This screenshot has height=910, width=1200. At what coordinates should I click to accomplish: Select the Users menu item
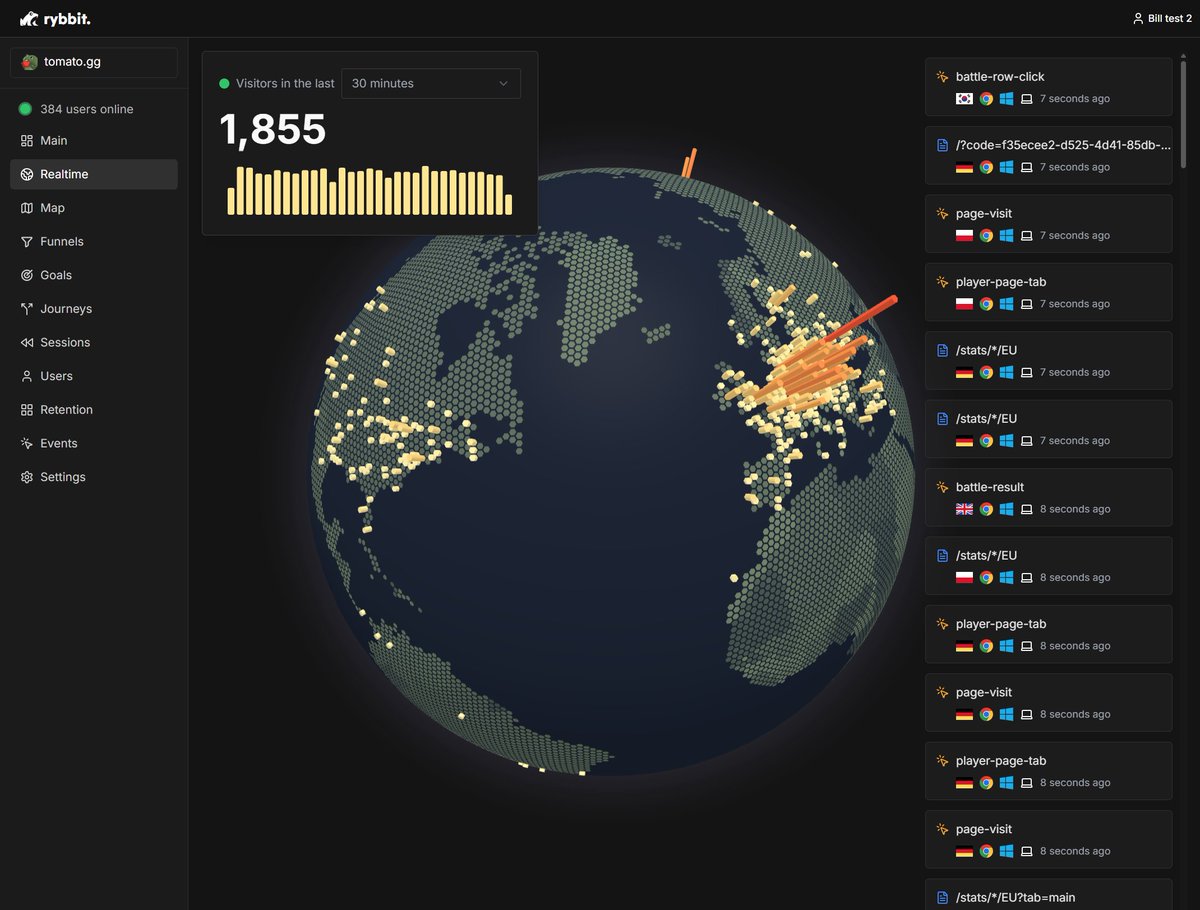[56, 376]
